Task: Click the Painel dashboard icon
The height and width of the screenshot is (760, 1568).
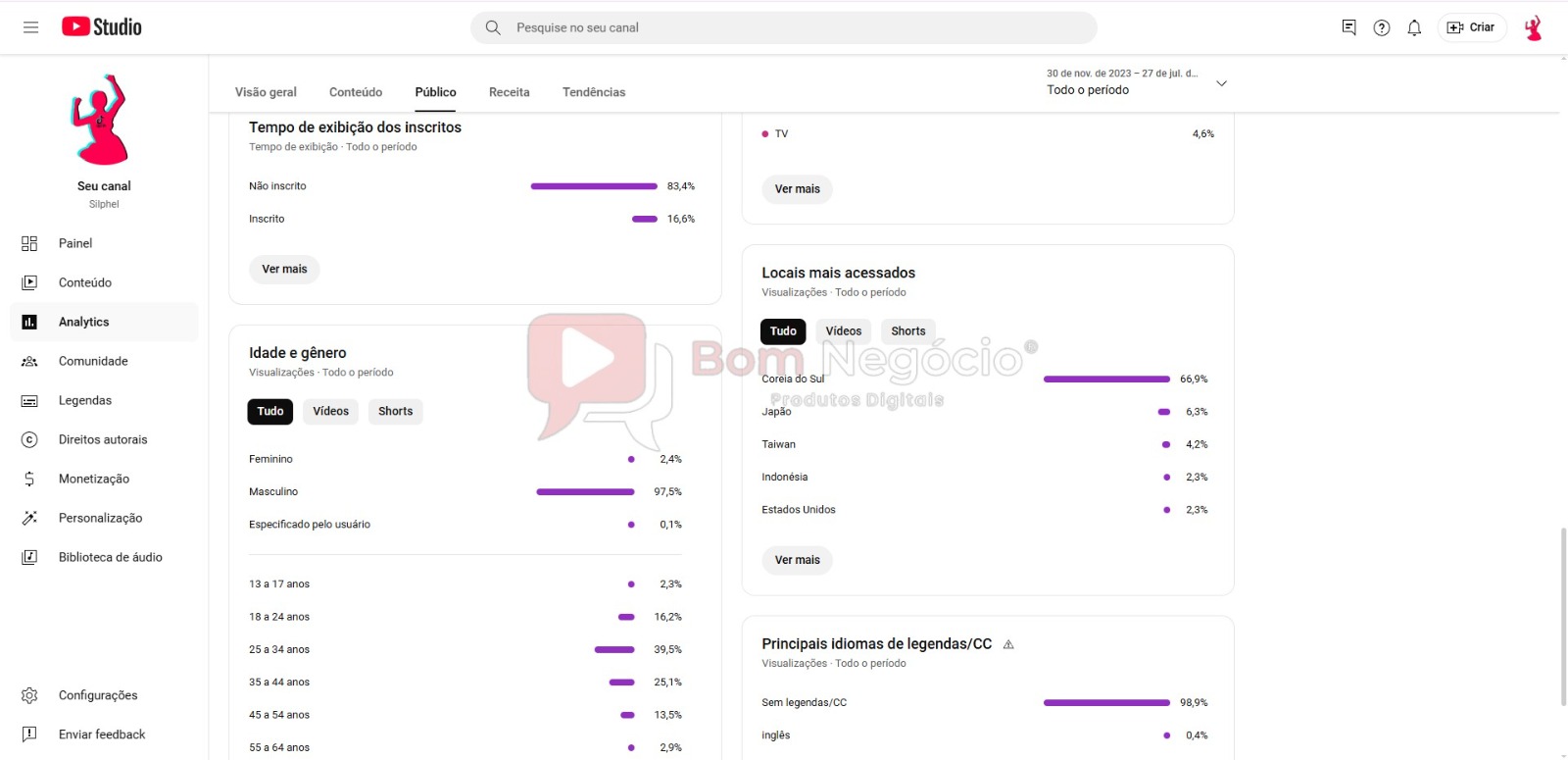Action: click(x=29, y=243)
